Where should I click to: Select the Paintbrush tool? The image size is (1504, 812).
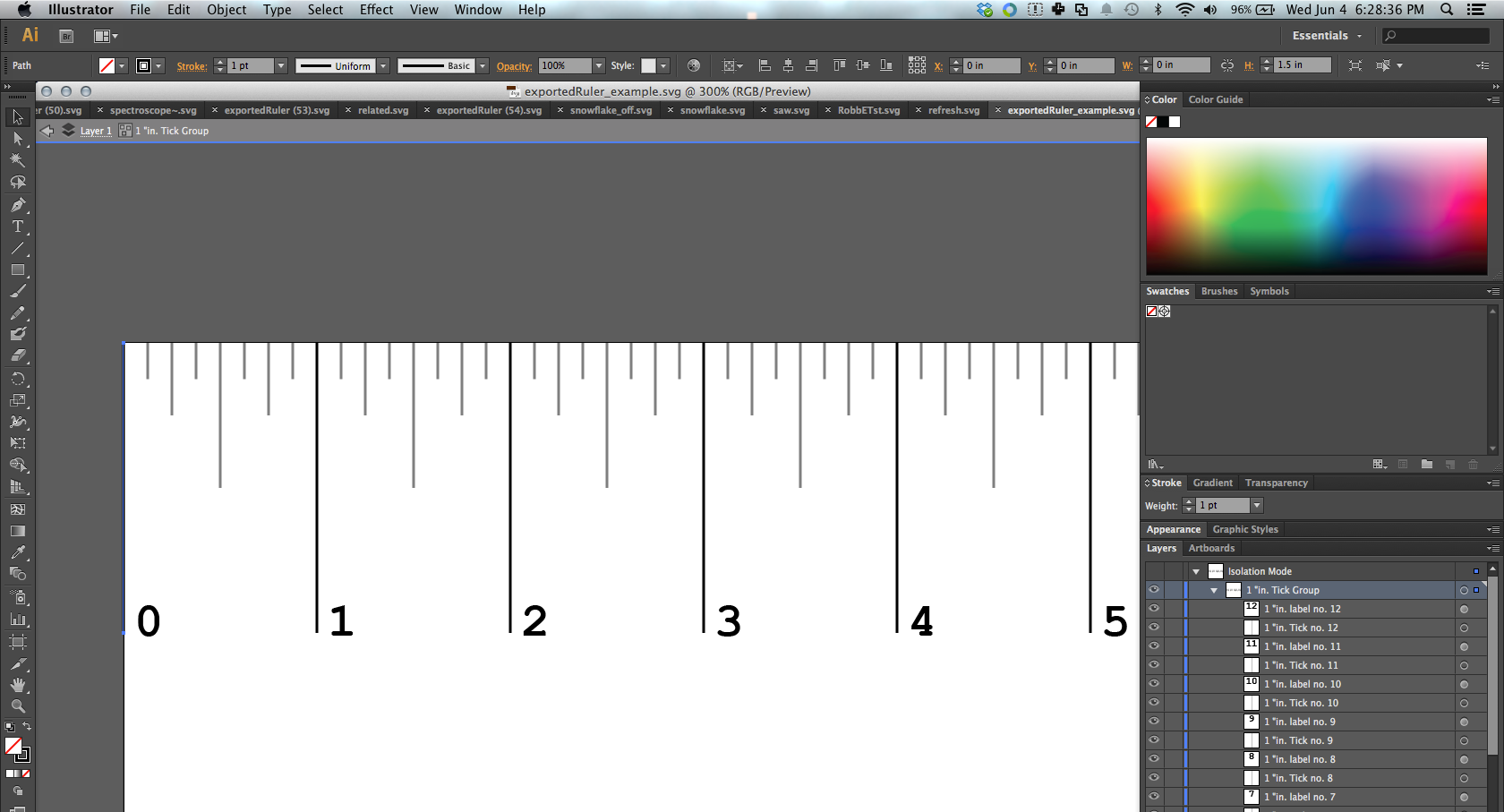click(18, 291)
